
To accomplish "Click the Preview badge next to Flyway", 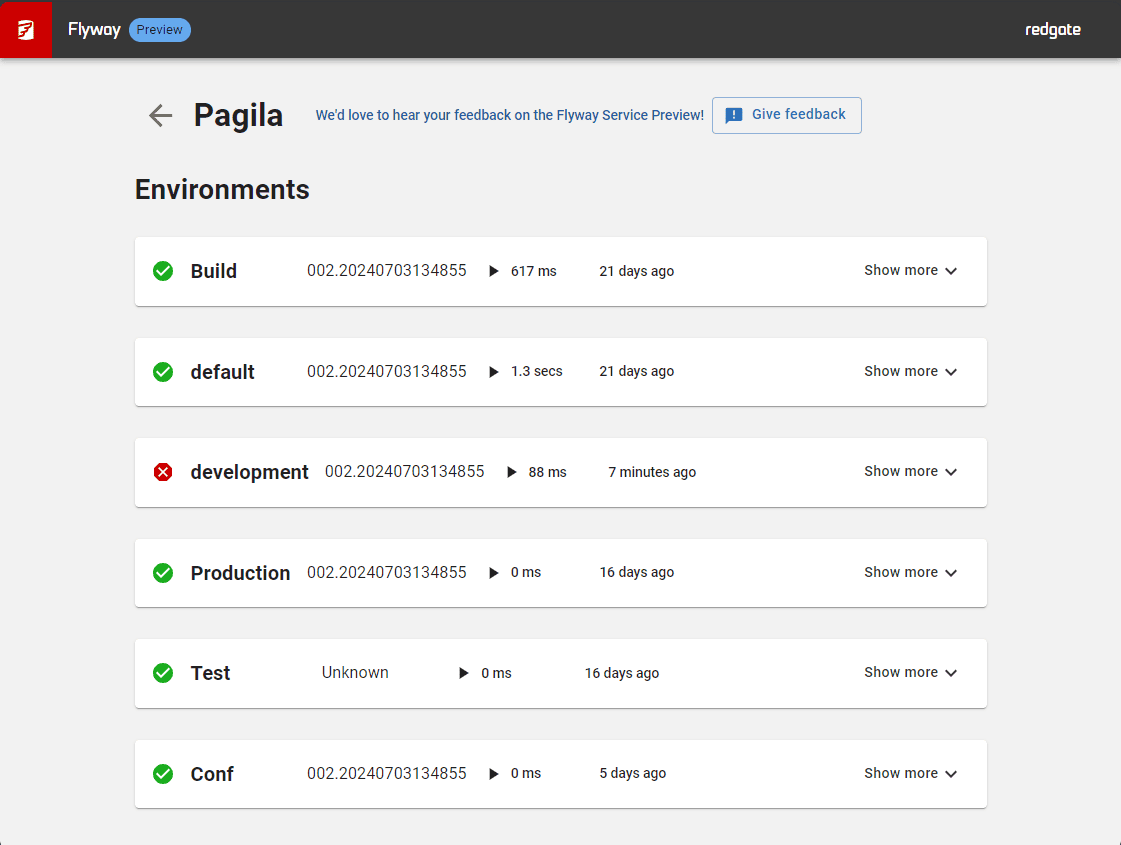I will (x=160, y=30).
